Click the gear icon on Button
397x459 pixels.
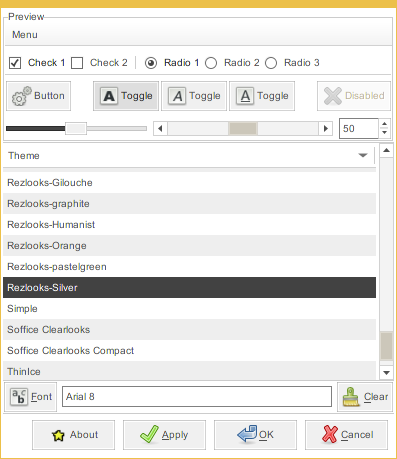pos(21,96)
